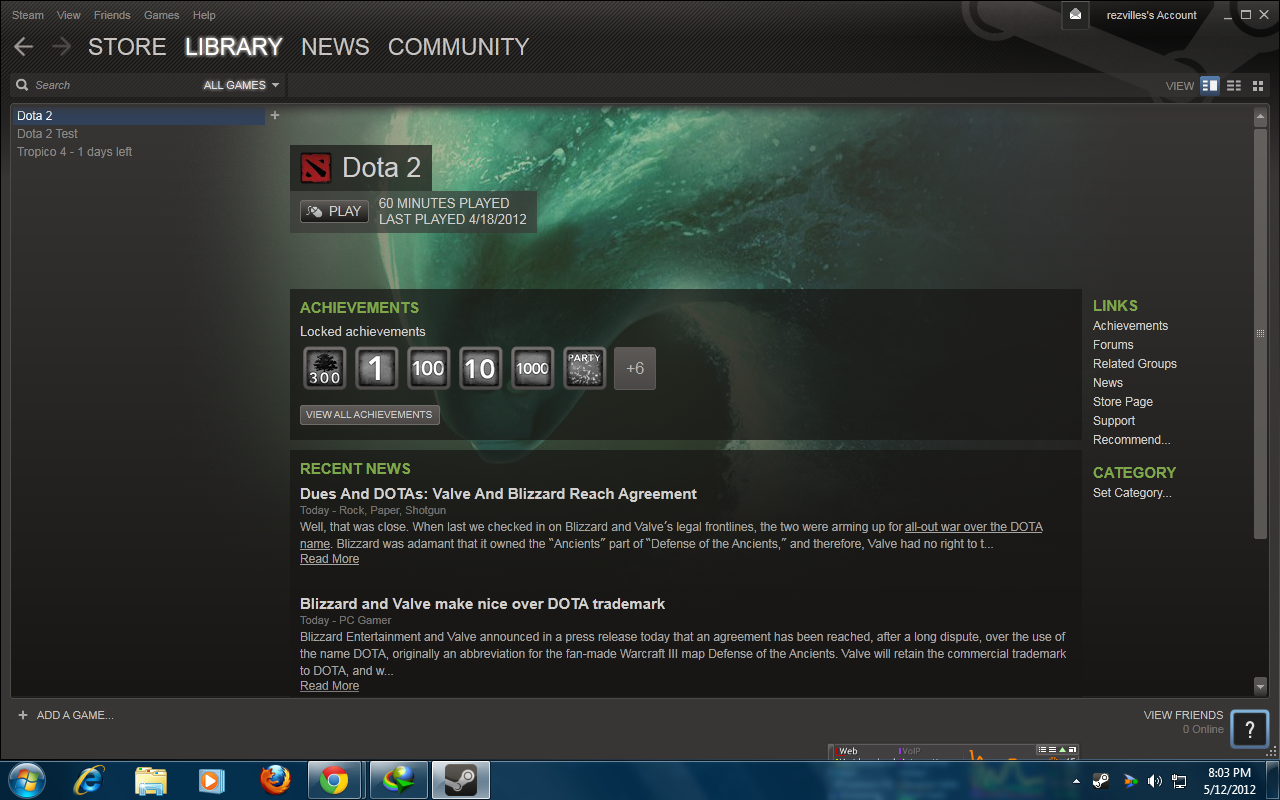1280x800 pixels.
Task: Go to the LIBRARY tab
Action: tap(234, 47)
